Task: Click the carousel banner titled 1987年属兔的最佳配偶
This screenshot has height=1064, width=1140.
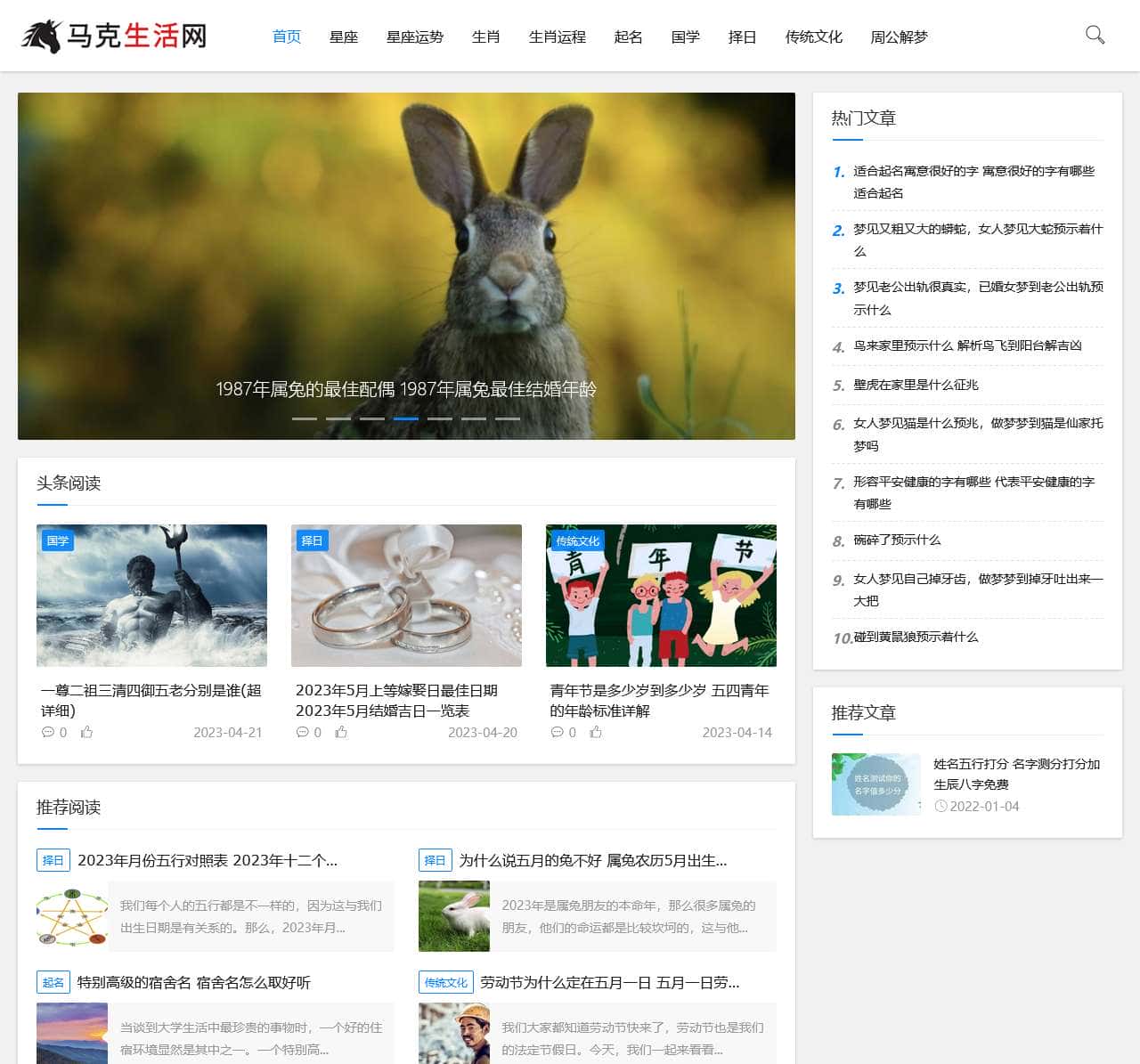Action: tap(405, 389)
